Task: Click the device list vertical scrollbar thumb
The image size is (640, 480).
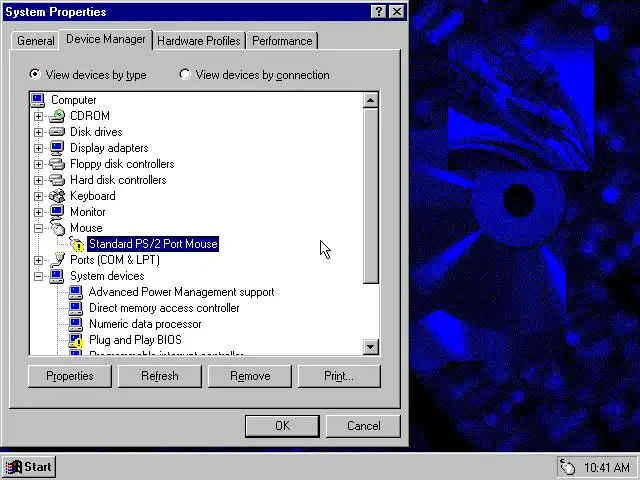Action: coord(371,196)
